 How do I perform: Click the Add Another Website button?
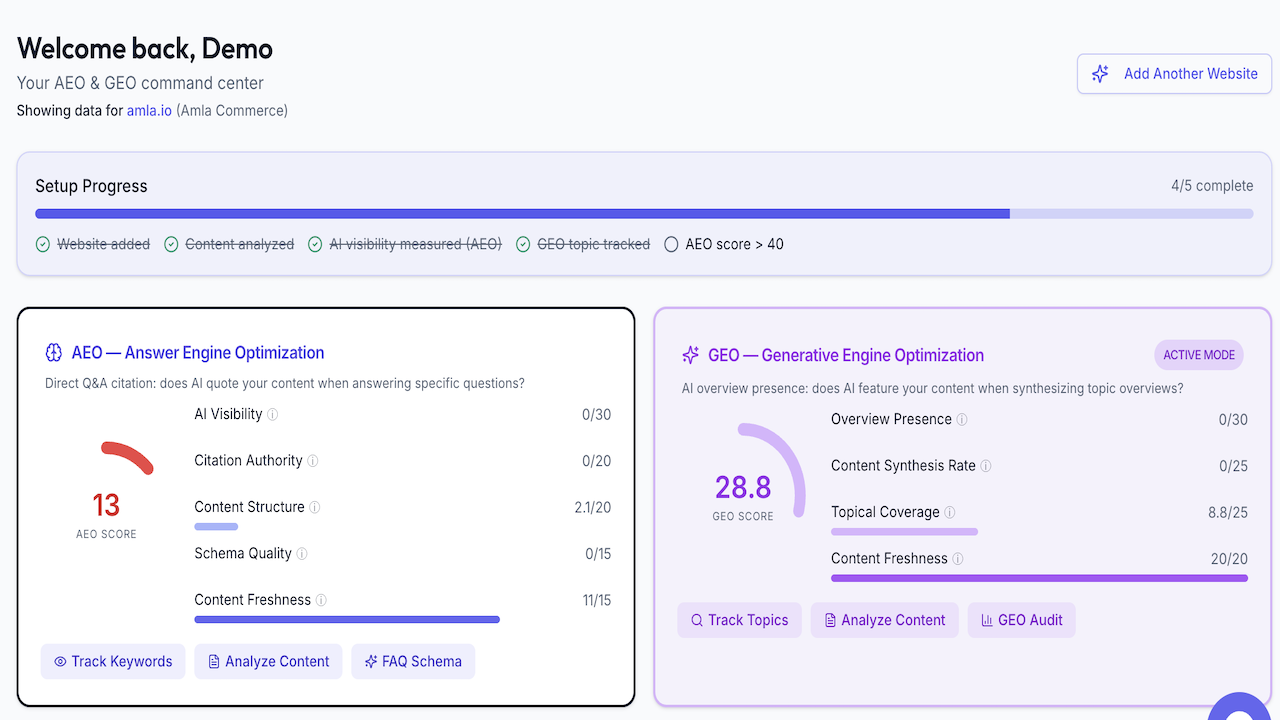pyautogui.click(x=1174, y=74)
